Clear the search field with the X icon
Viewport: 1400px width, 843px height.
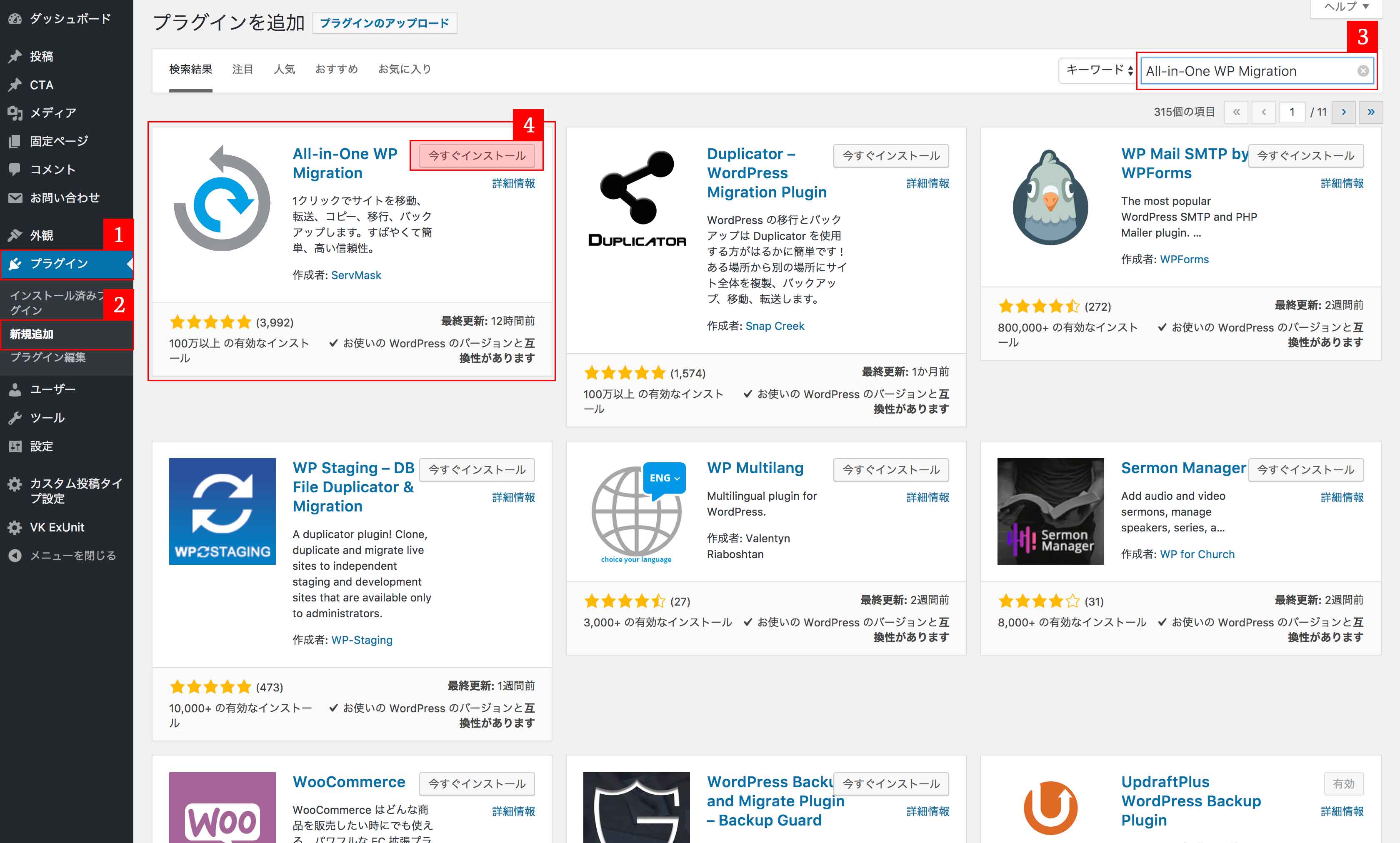(x=1363, y=71)
